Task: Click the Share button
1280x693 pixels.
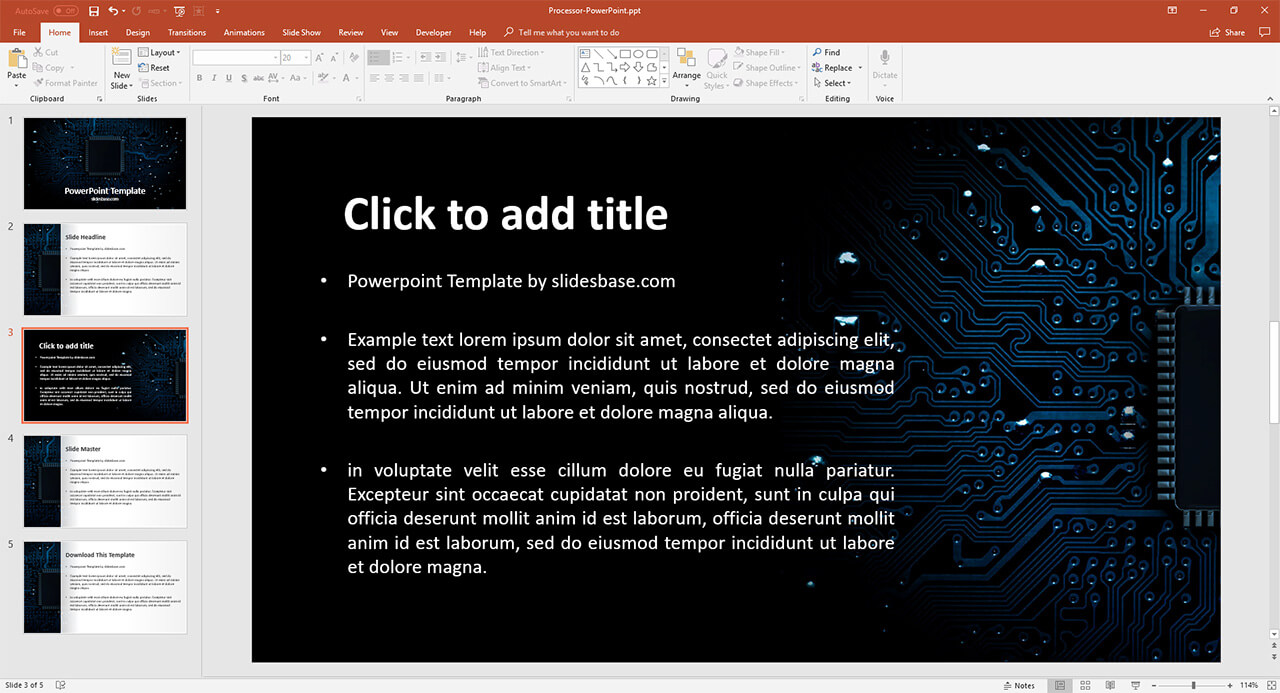Action: tap(1228, 32)
